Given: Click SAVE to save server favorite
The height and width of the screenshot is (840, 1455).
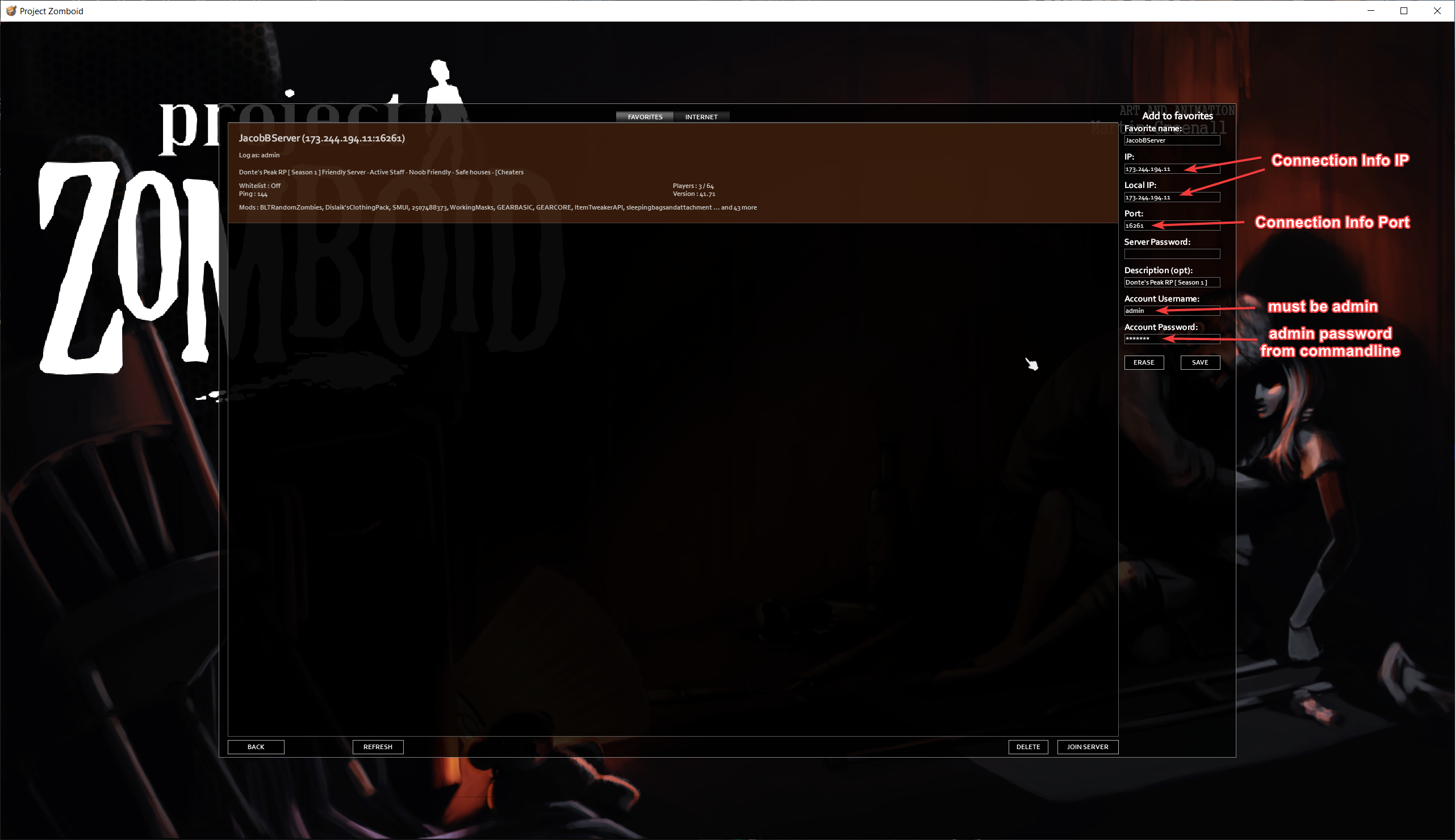Looking at the screenshot, I should pyautogui.click(x=1199, y=362).
